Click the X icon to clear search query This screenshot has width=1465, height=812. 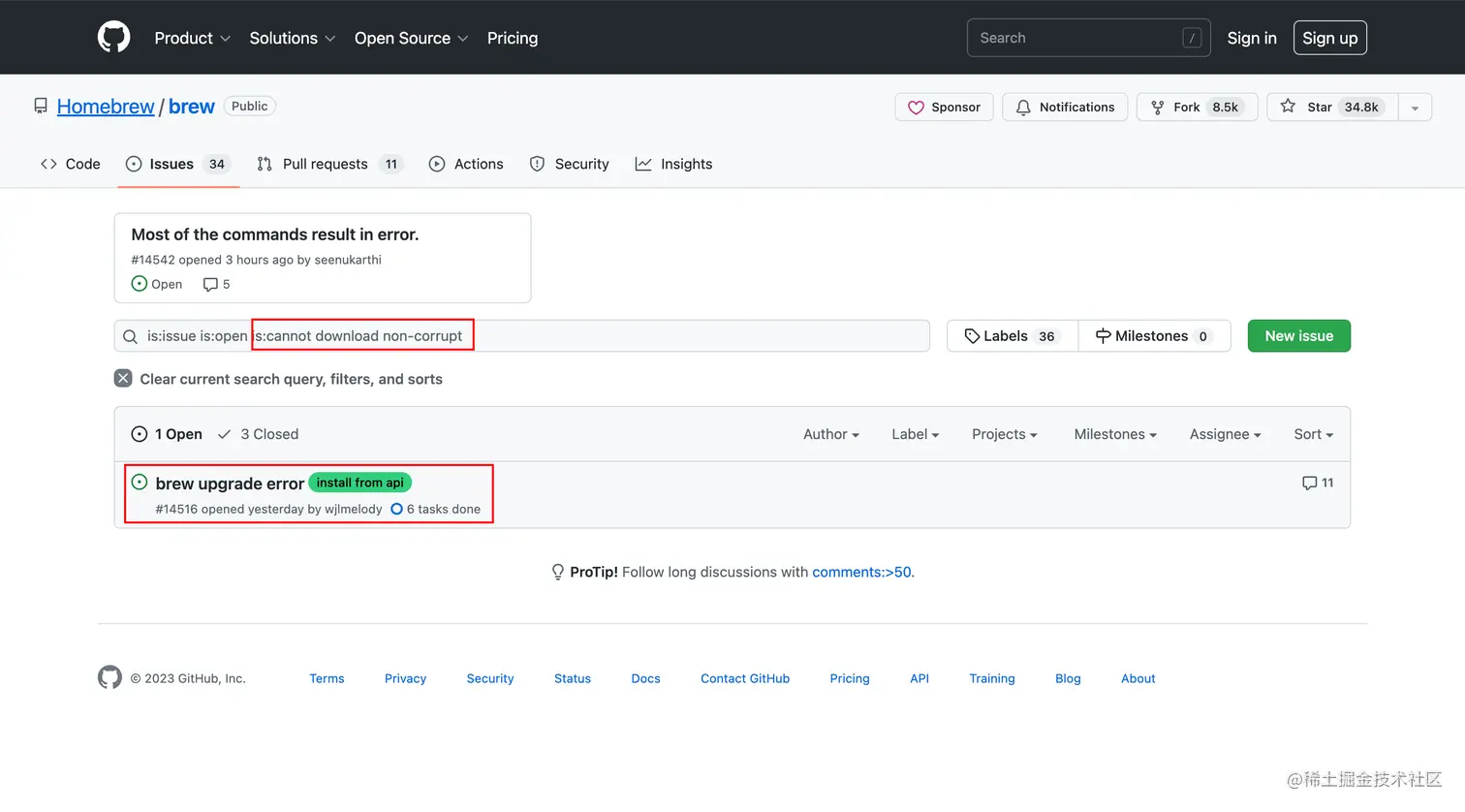(x=123, y=378)
